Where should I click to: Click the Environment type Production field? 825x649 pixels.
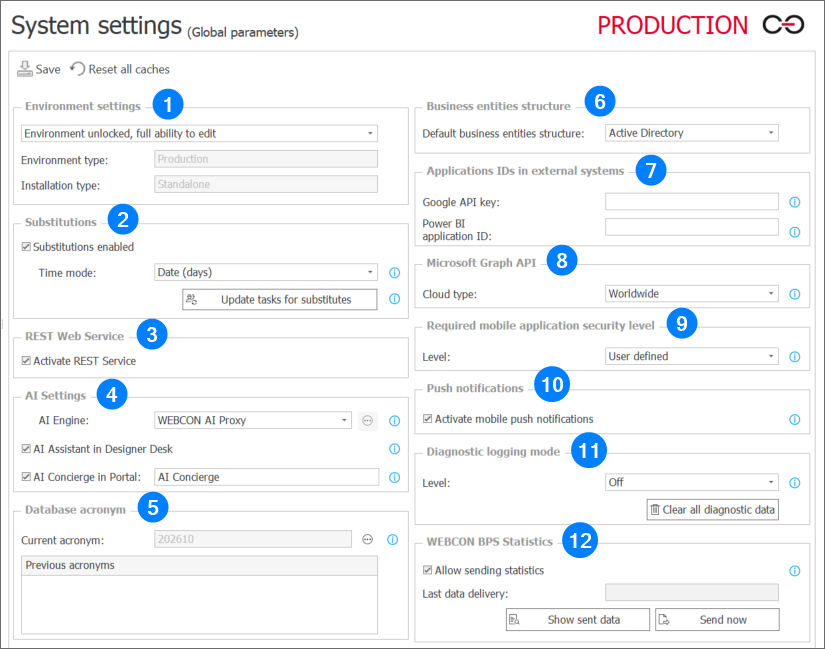tap(266, 159)
